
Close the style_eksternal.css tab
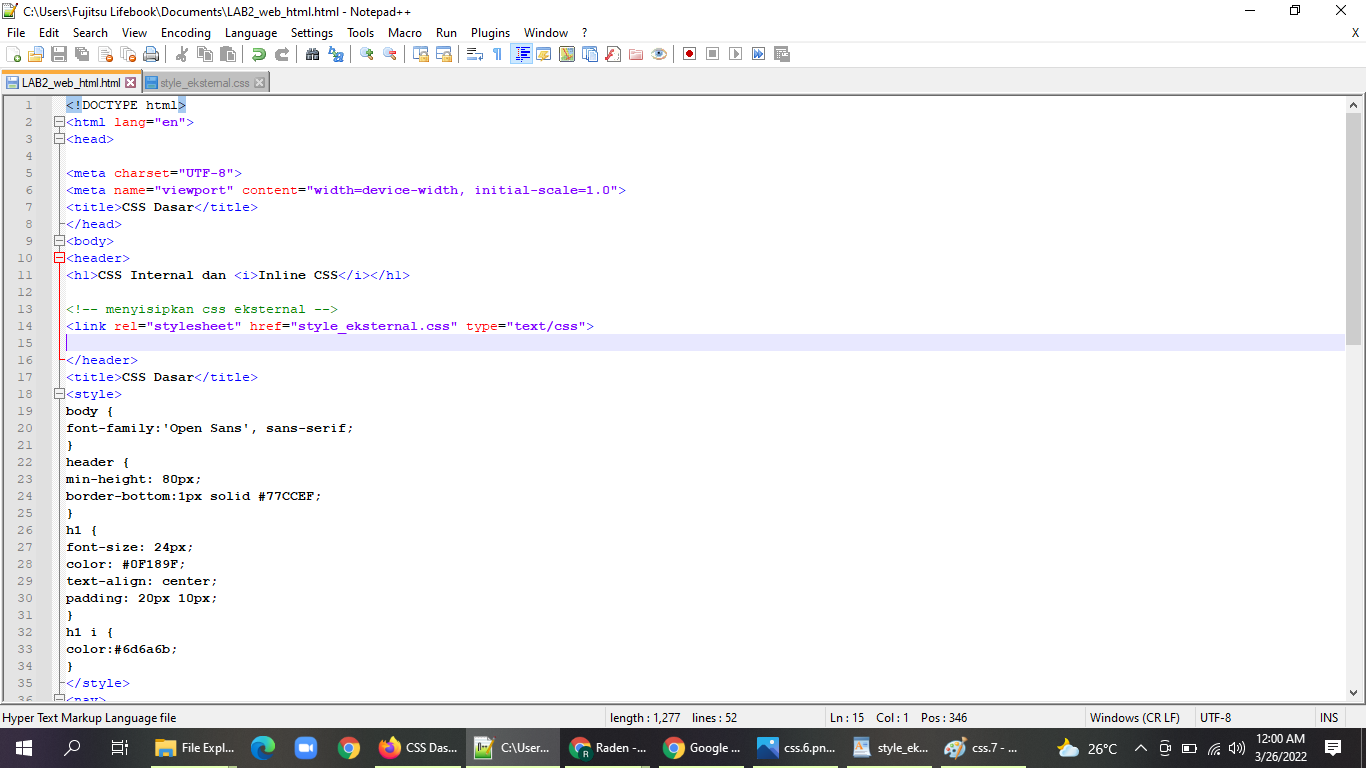[260, 83]
